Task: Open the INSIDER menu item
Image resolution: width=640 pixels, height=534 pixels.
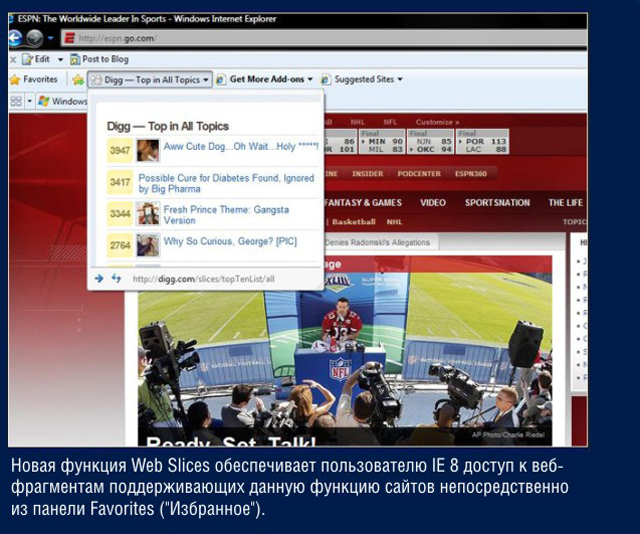Action: tap(367, 174)
